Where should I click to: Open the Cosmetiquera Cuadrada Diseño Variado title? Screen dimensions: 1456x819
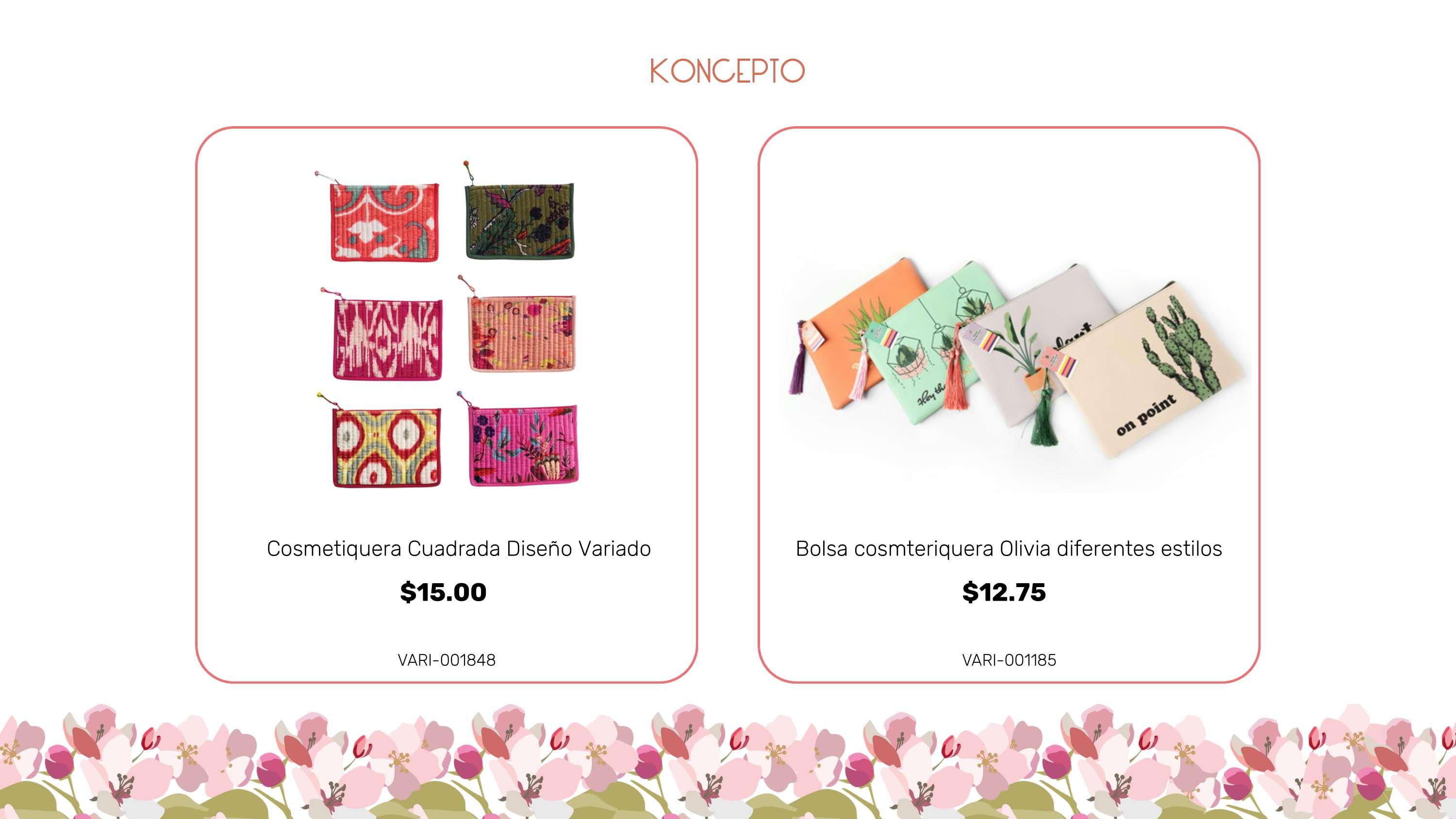click(458, 549)
